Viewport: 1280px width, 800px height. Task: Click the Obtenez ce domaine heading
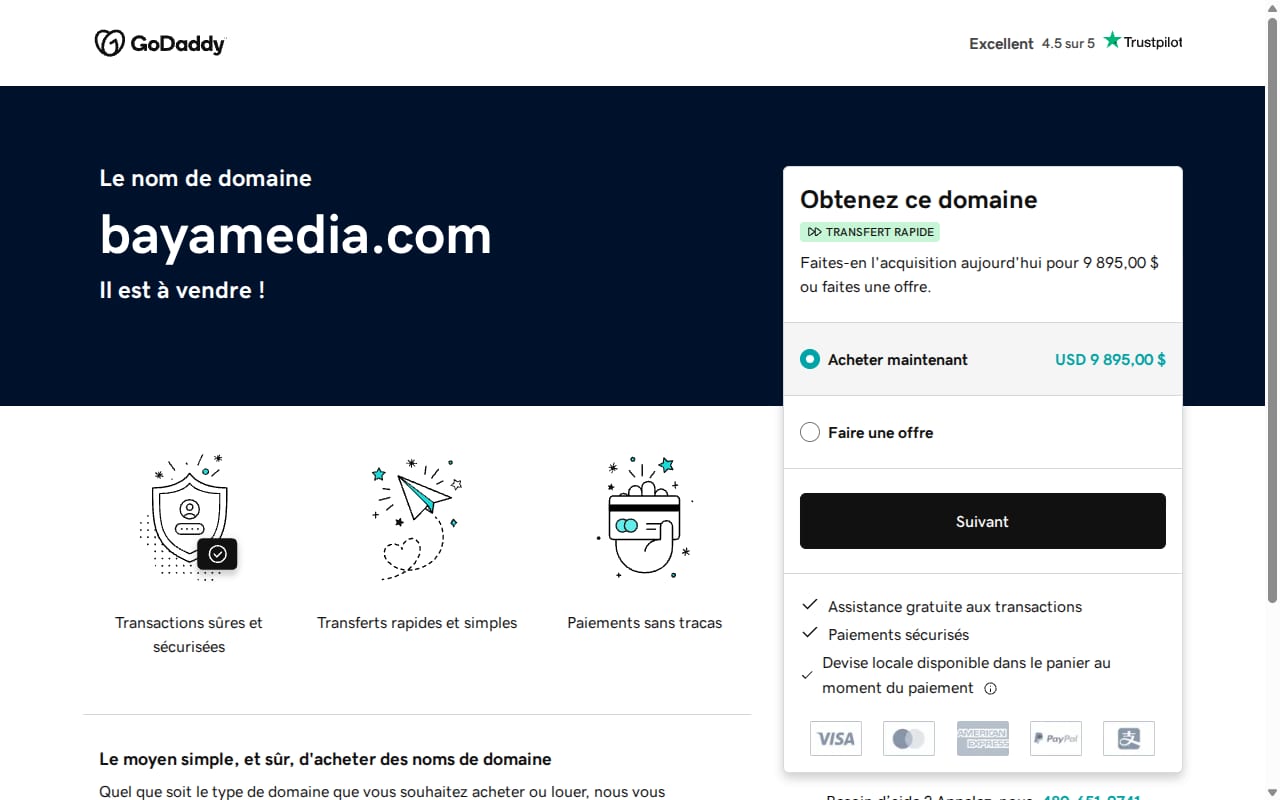pyautogui.click(x=919, y=199)
